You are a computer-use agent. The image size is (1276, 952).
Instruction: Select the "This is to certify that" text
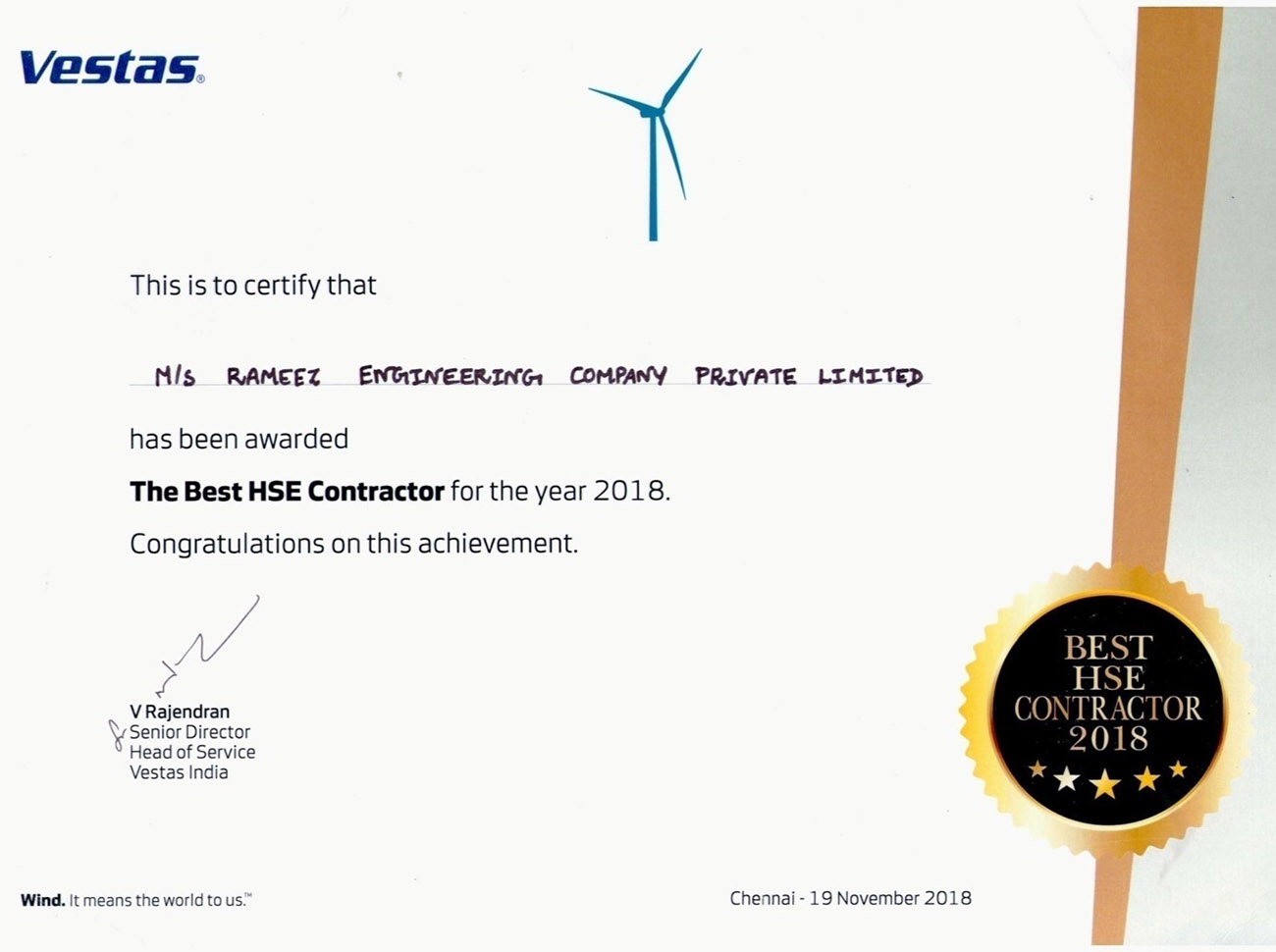pos(253,286)
